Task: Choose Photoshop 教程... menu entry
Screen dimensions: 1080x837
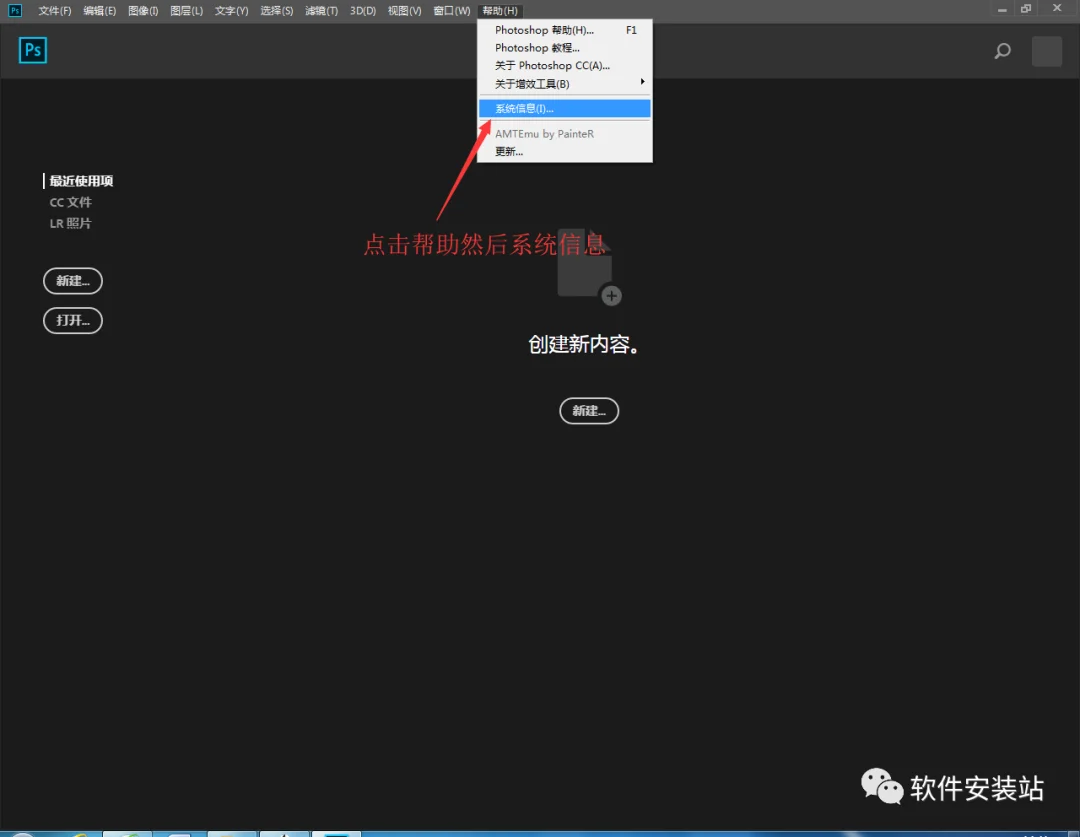Action: coord(565,48)
